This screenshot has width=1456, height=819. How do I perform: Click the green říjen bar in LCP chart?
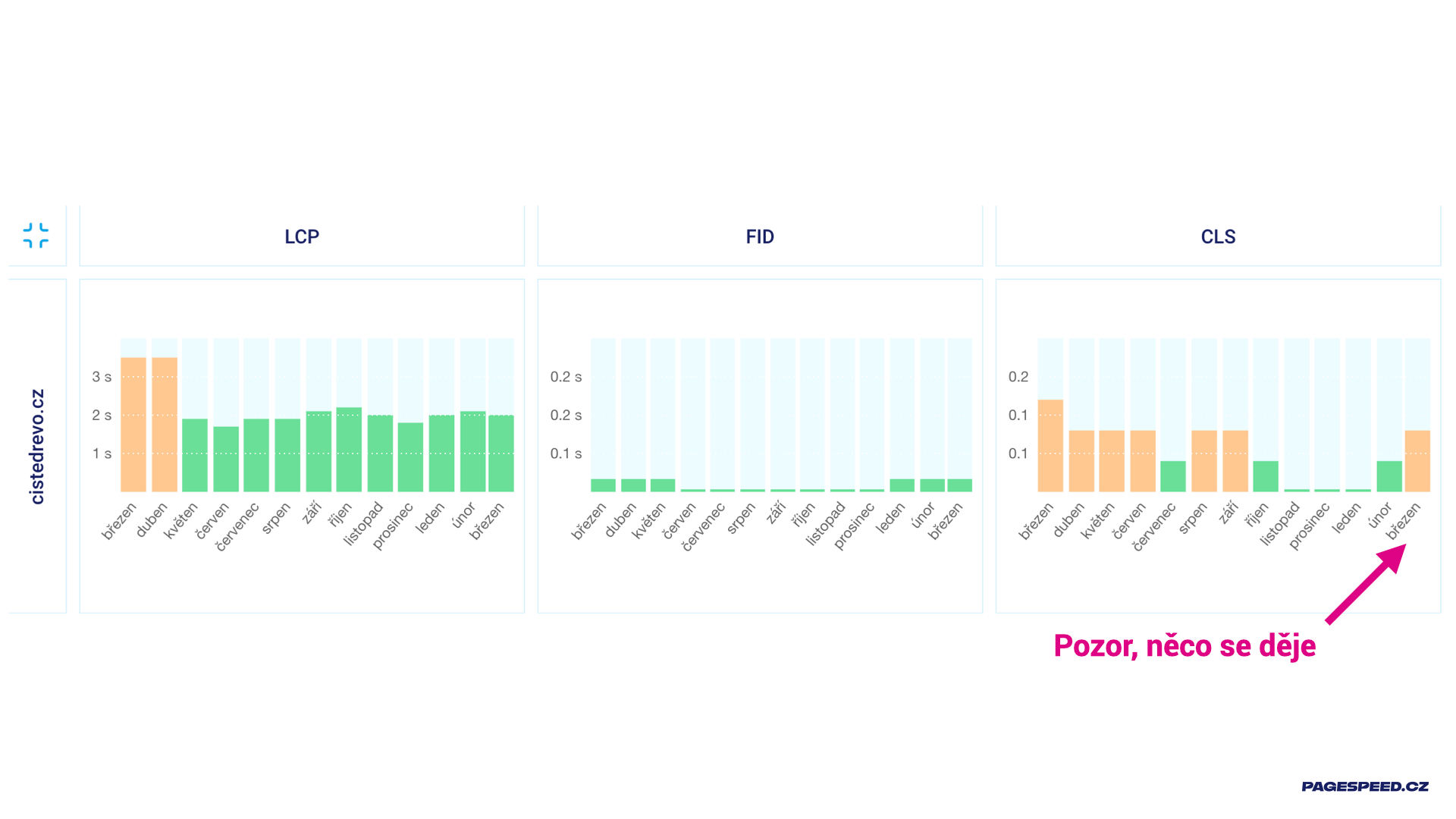pyautogui.click(x=349, y=450)
